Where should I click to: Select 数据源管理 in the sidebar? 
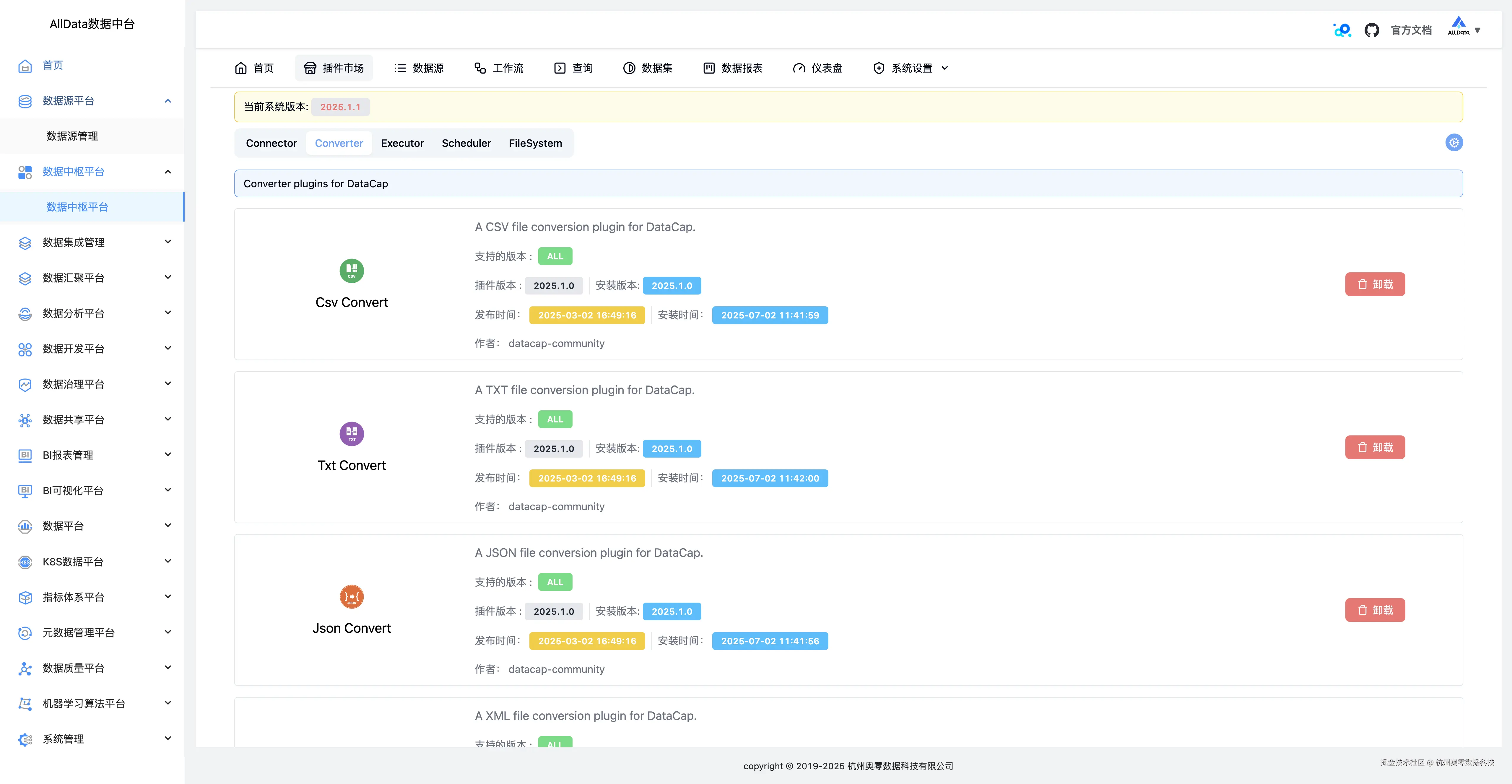72,136
